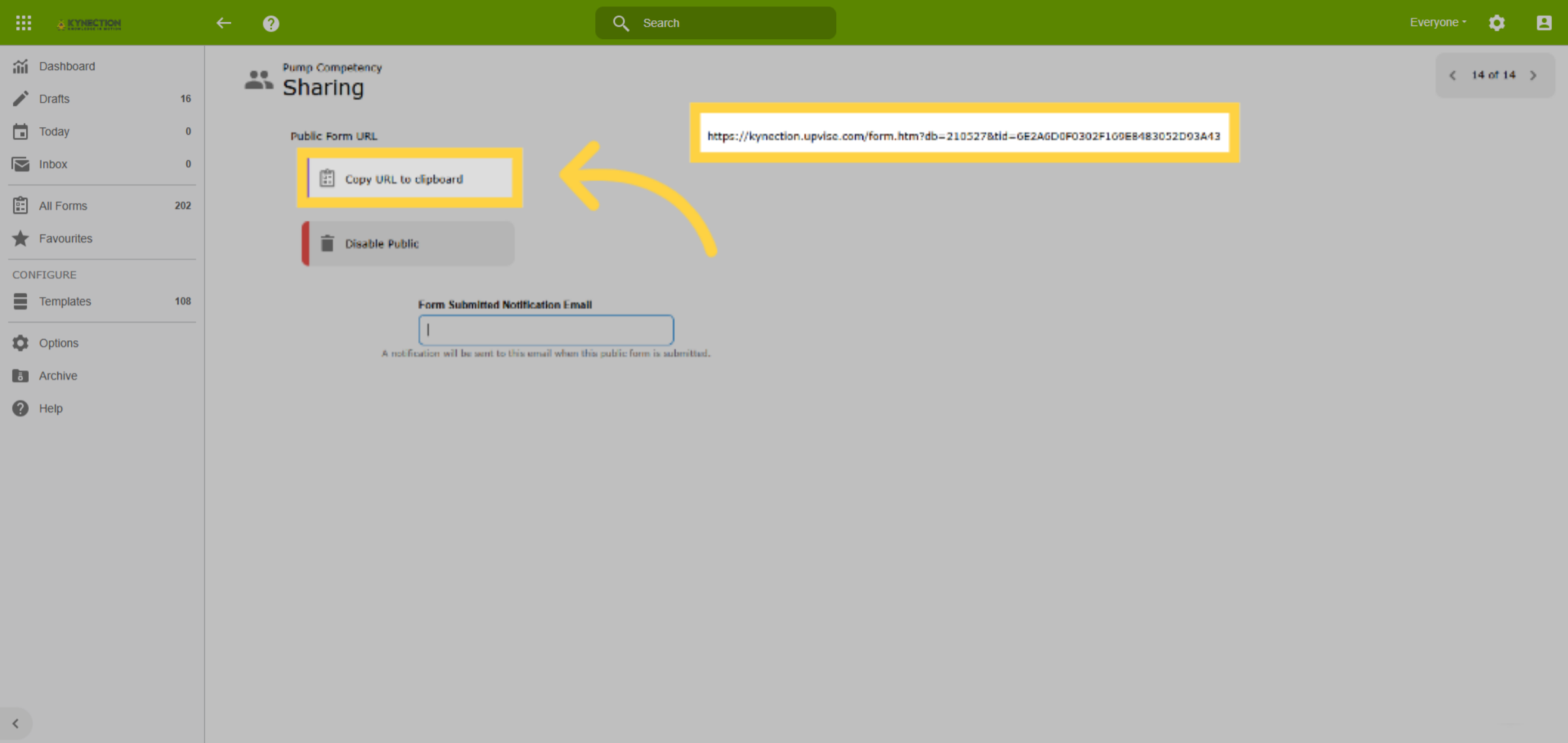Click the clipboard icon on Copy URL button
The width and height of the screenshot is (1568, 743).
(327, 178)
